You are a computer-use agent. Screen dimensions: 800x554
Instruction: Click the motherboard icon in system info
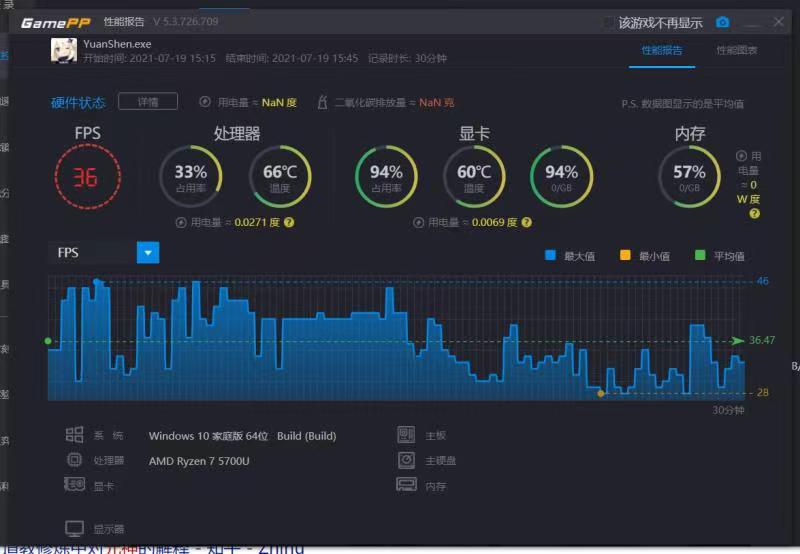[406, 435]
